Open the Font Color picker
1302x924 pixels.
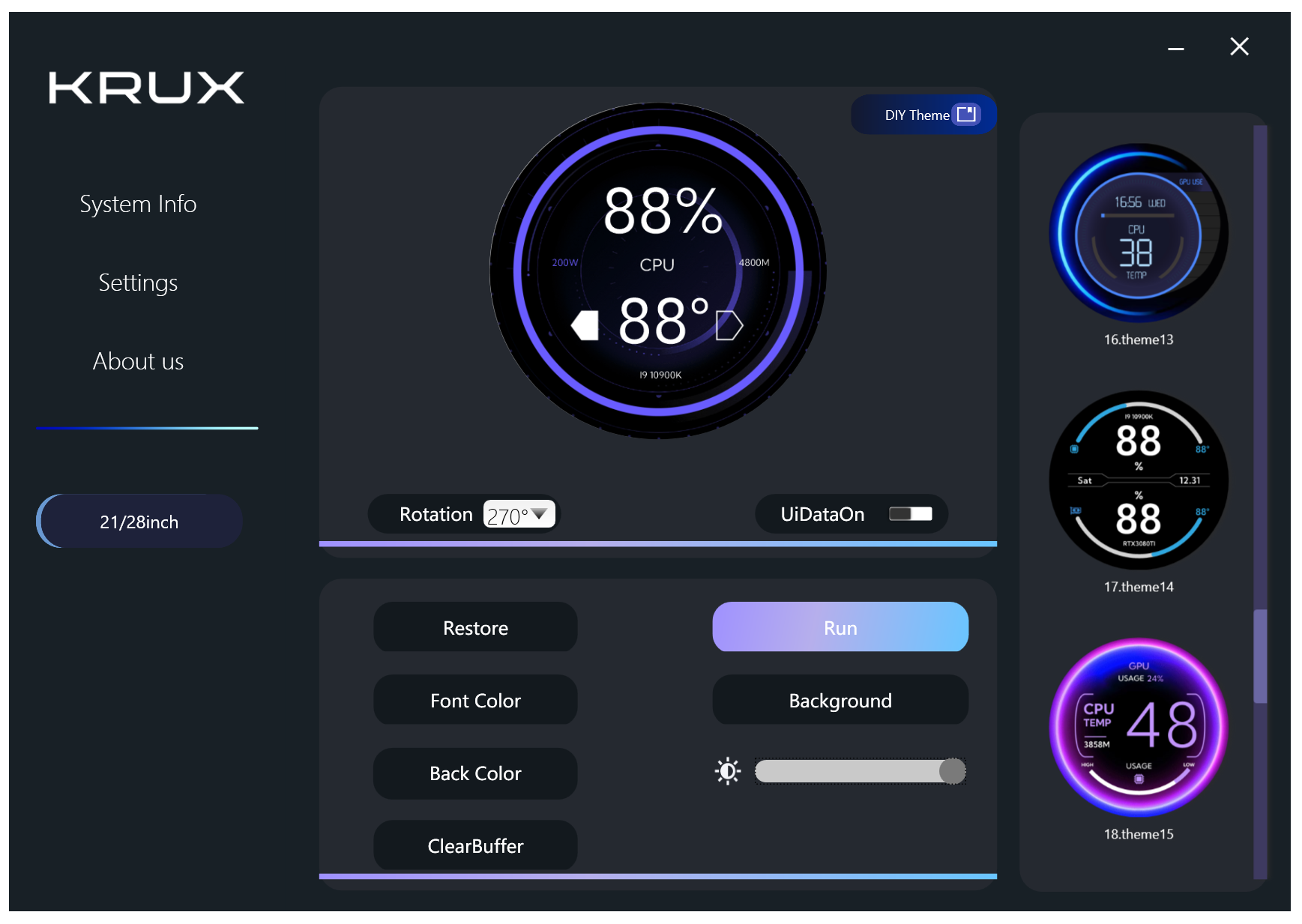[475, 701]
